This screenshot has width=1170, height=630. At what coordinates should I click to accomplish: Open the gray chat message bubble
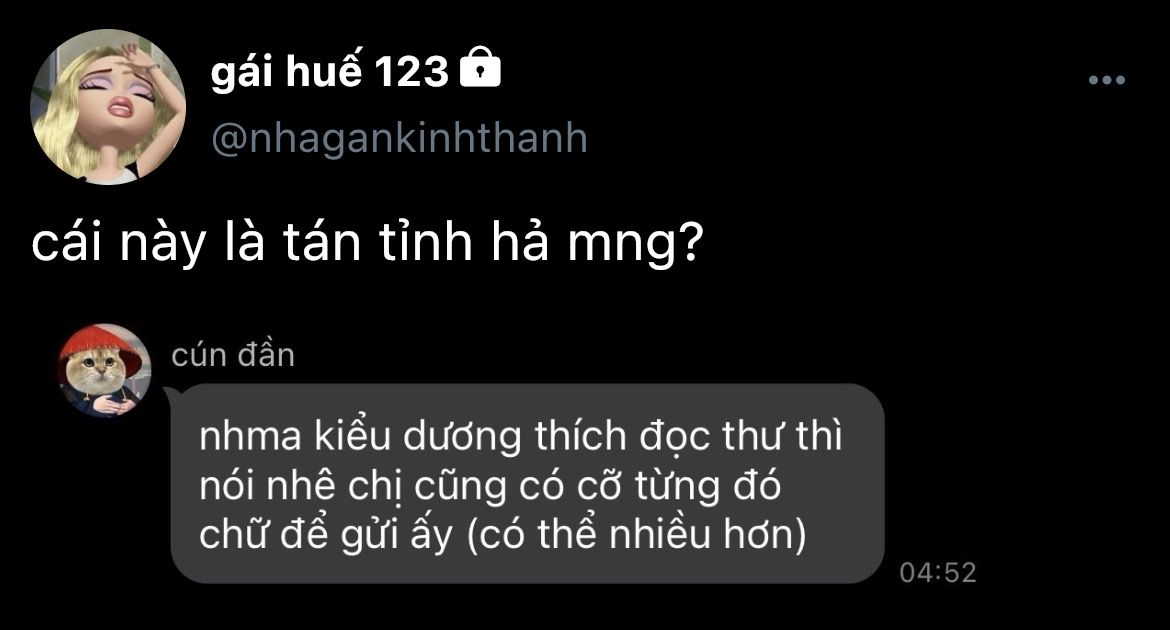pos(528,484)
